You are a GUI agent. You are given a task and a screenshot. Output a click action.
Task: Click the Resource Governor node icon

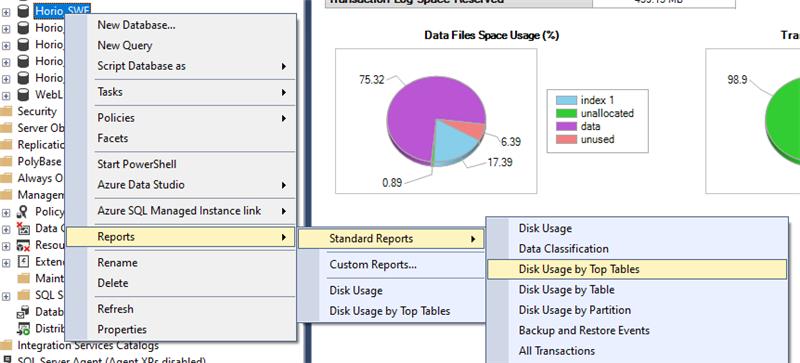pyautogui.click(x=23, y=245)
